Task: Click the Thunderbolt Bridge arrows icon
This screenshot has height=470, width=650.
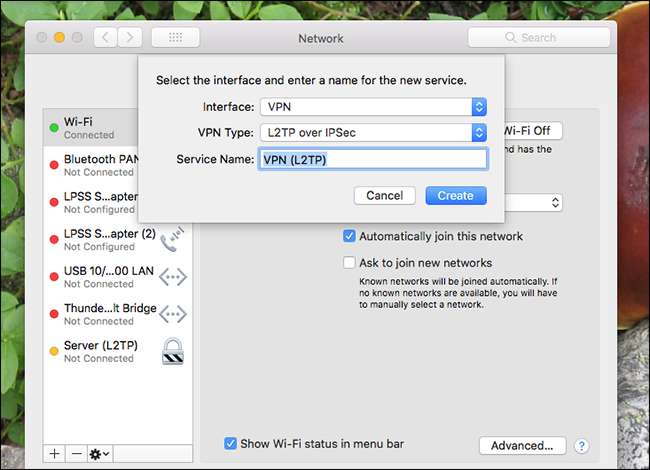Action: click(173, 314)
